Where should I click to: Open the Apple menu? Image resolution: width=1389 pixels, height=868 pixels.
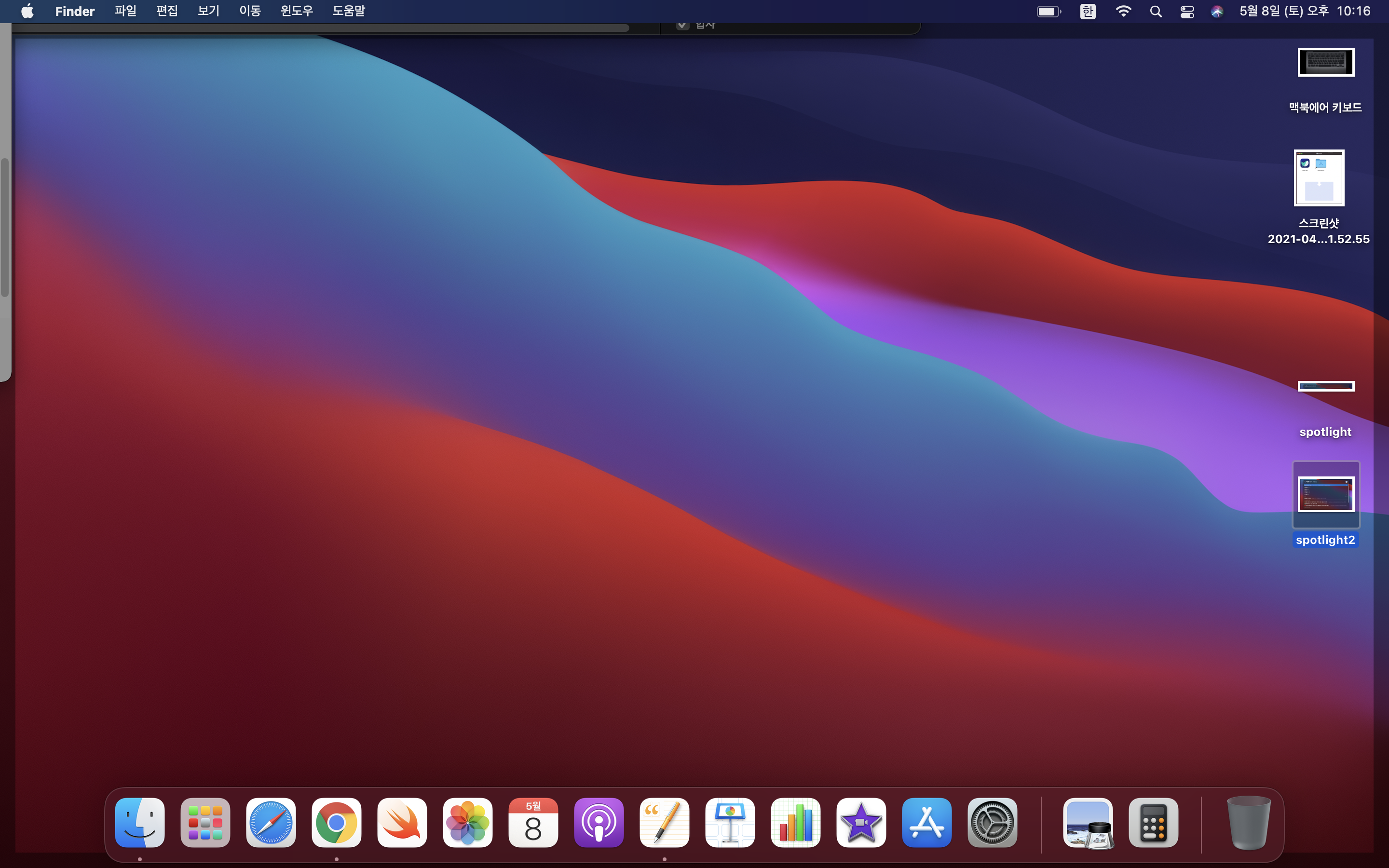[27, 11]
